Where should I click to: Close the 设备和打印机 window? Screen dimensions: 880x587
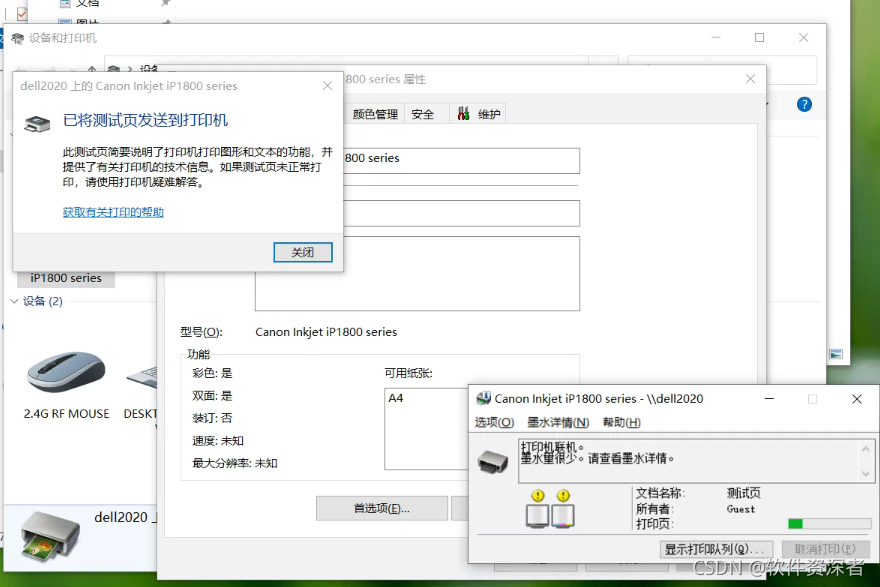(x=804, y=38)
